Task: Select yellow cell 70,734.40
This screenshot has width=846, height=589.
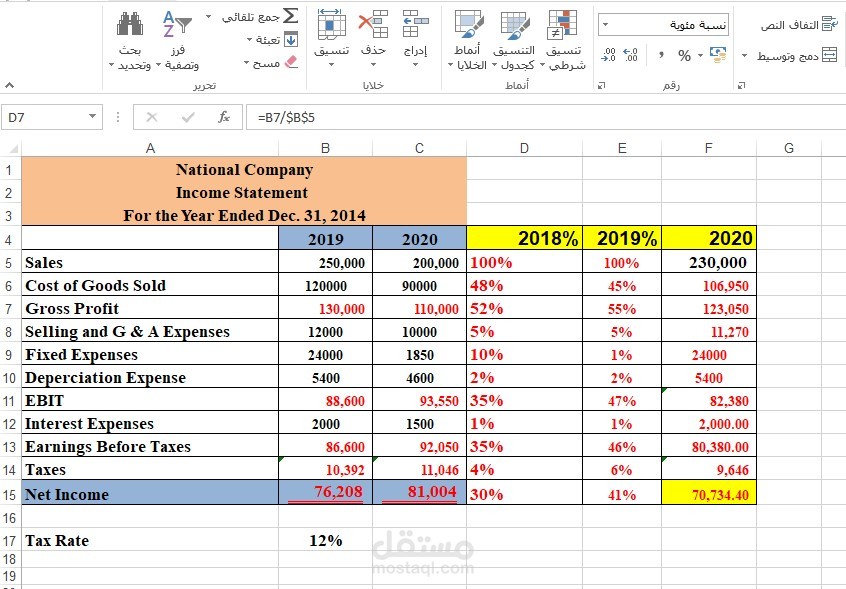Action: (x=709, y=494)
